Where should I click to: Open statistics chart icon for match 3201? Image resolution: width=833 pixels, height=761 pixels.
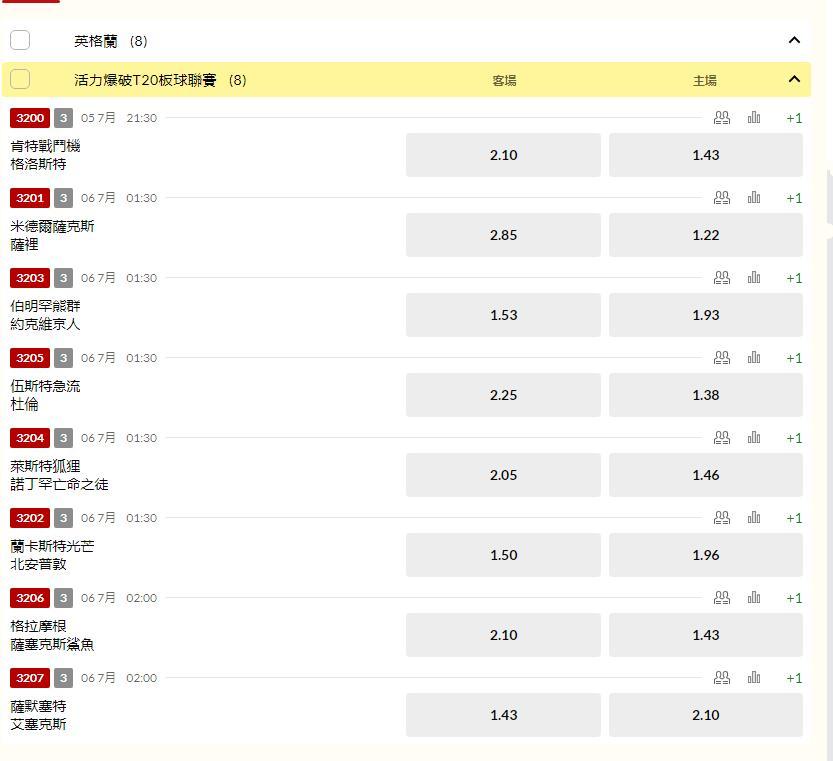tap(754, 198)
